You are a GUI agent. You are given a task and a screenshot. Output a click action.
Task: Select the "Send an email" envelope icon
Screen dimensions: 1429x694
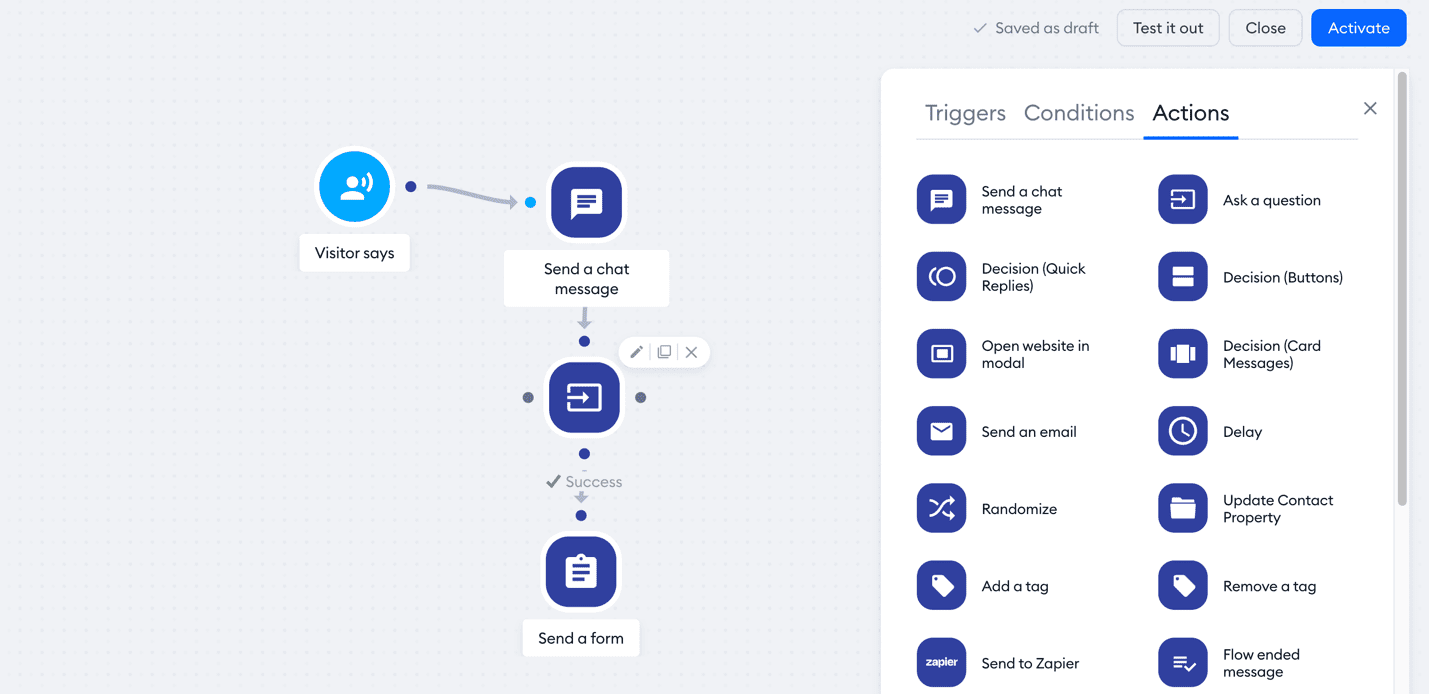click(941, 431)
